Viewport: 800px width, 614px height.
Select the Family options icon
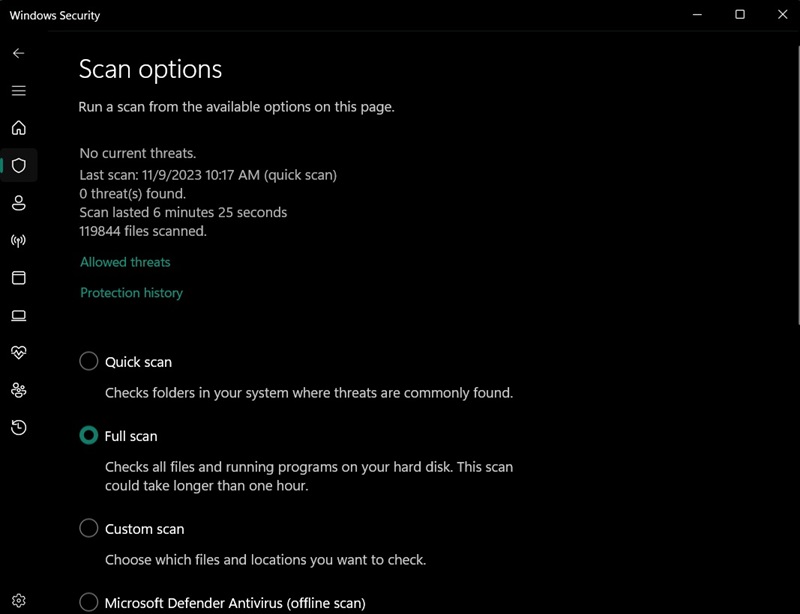pos(18,388)
